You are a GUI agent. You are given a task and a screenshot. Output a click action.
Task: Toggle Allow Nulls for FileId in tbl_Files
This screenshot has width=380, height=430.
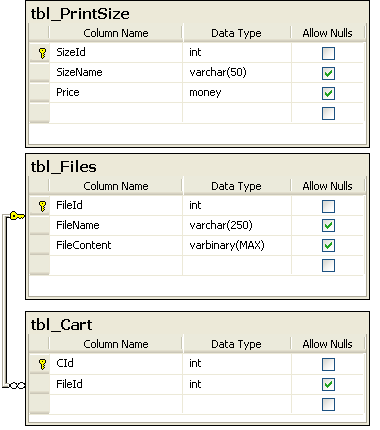coord(328,206)
